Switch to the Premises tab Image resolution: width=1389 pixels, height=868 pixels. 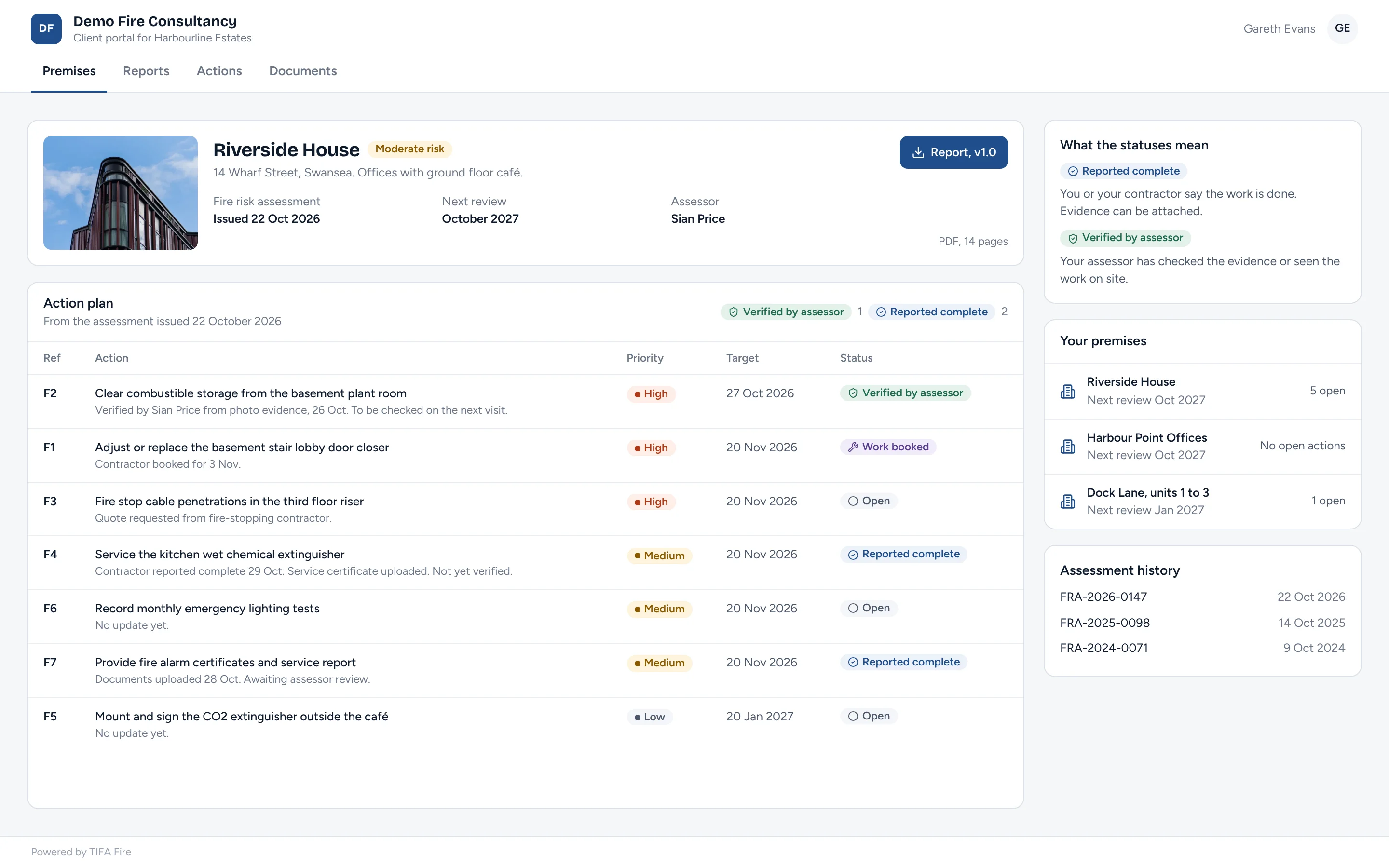[69, 71]
